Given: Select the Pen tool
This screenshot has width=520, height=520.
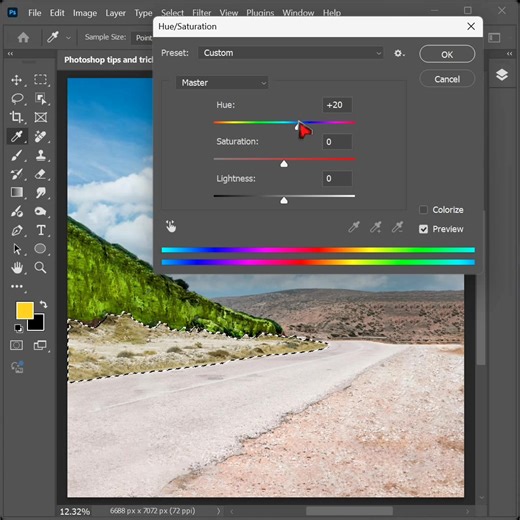Looking at the screenshot, I should pyautogui.click(x=17, y=230).
